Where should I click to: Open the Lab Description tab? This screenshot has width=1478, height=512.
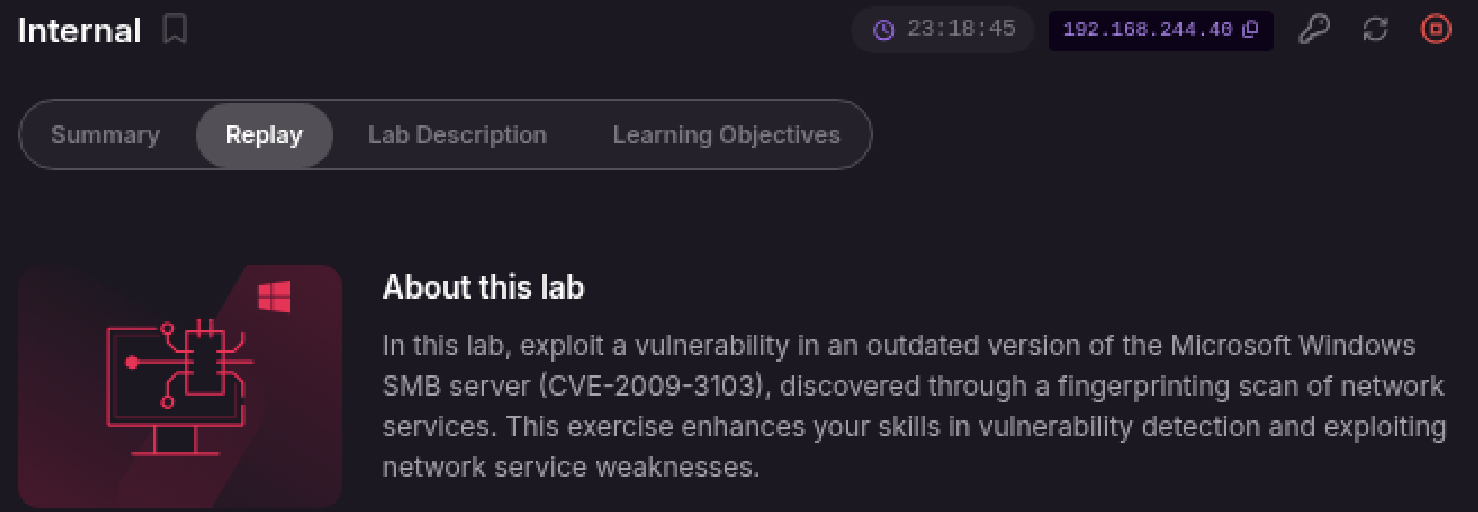pos(457,135)
